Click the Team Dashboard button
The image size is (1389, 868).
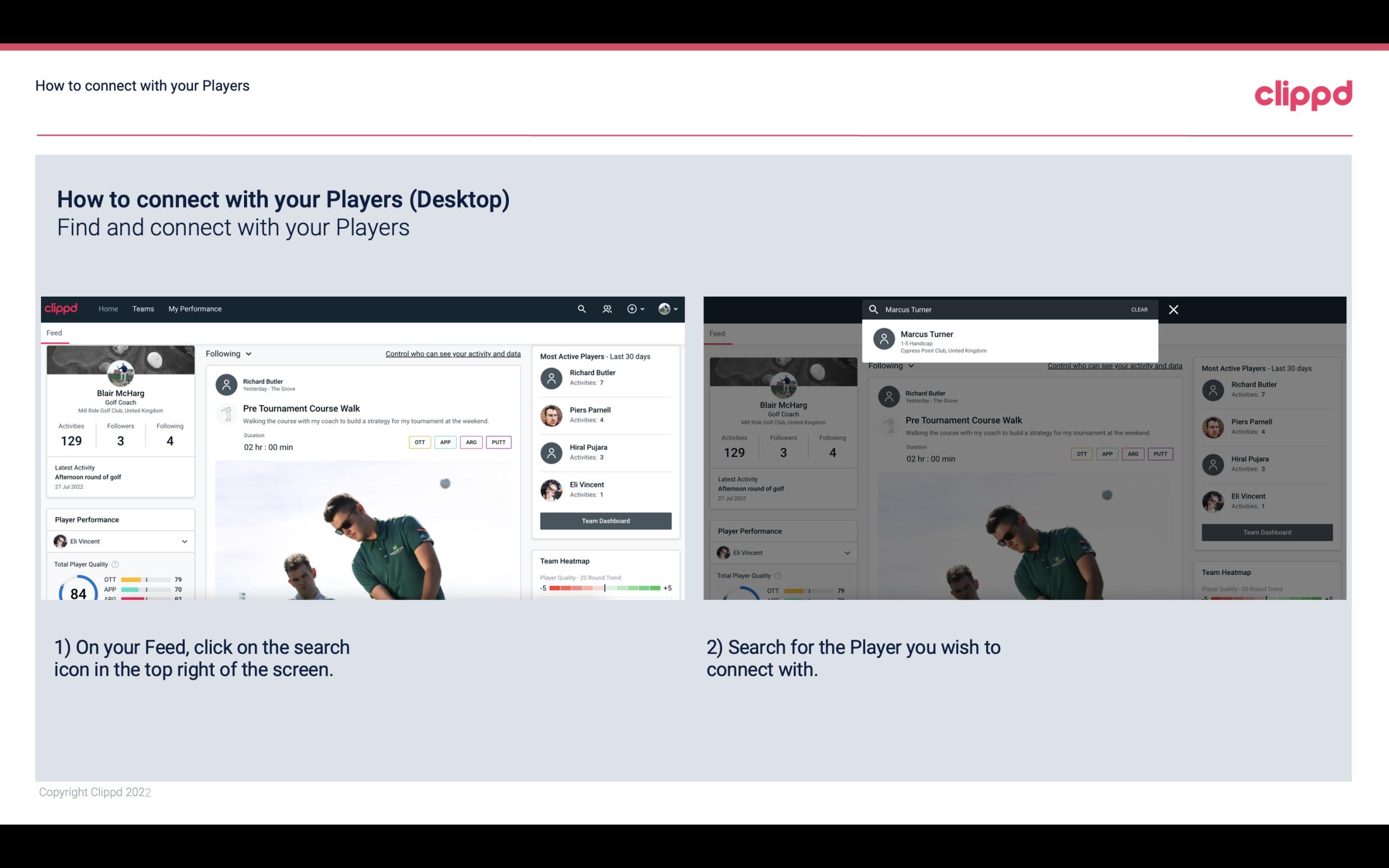[605, 520]
